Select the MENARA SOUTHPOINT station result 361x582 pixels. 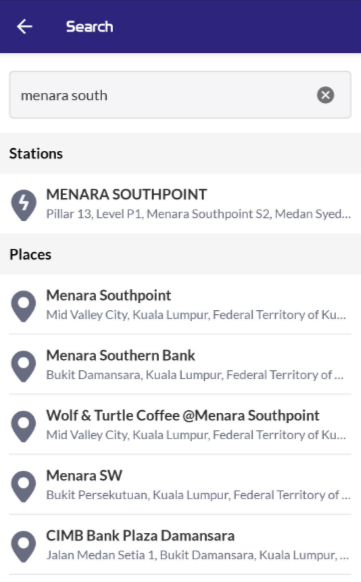(180, 204)
